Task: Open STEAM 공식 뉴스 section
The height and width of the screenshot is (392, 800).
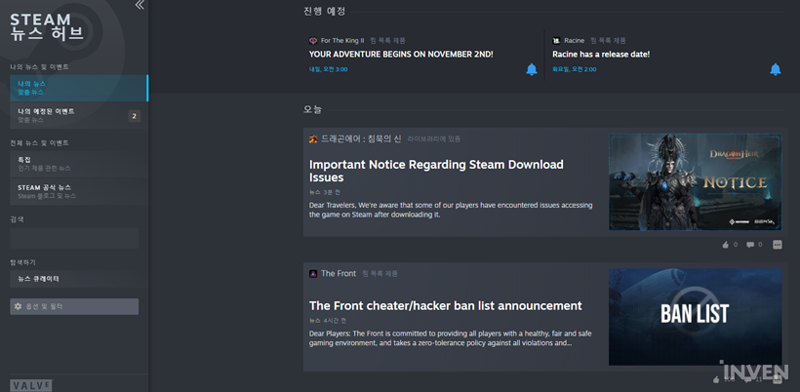Action: (x=79, y=191)
